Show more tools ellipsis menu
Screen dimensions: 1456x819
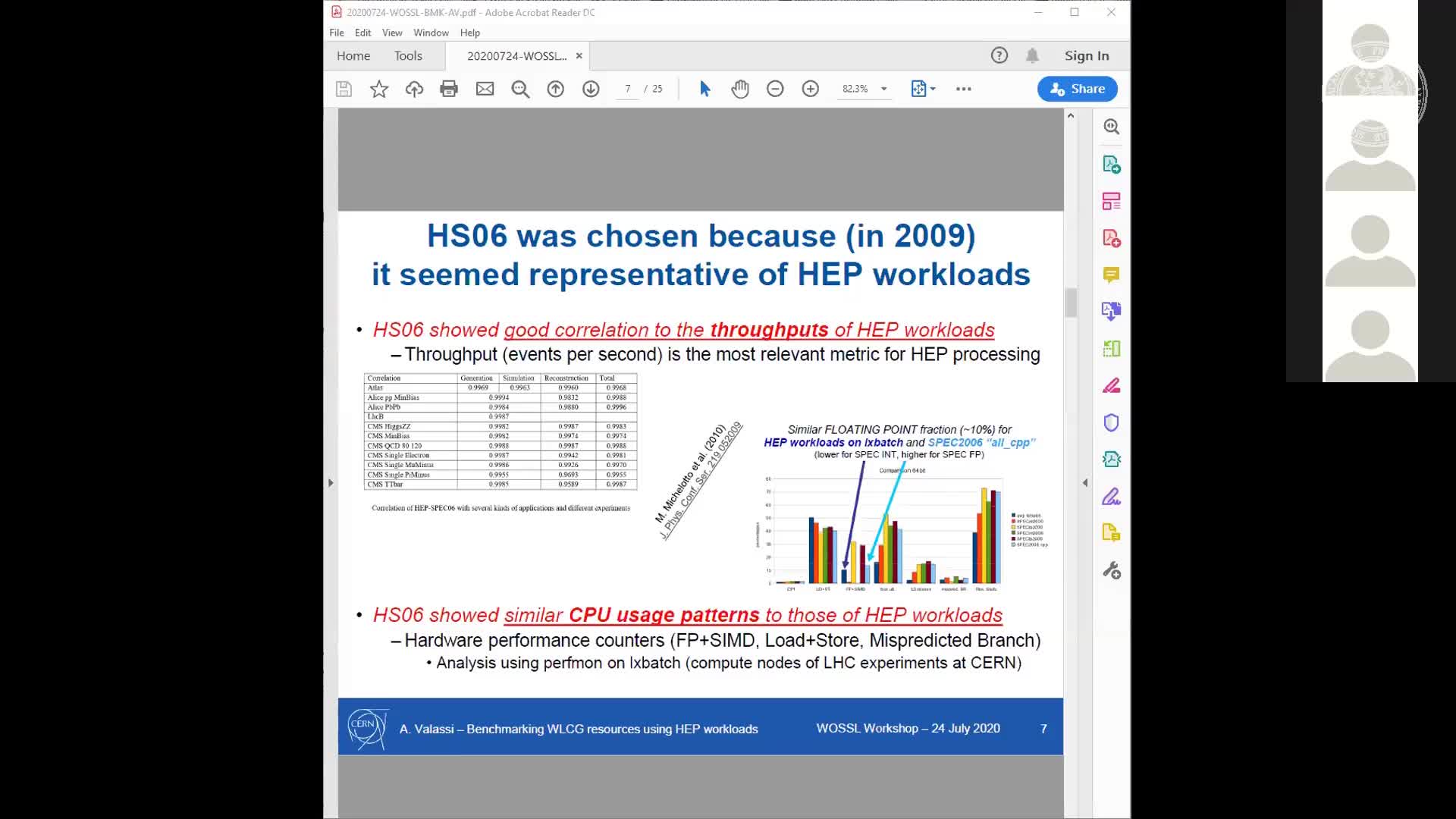[963, 89]
